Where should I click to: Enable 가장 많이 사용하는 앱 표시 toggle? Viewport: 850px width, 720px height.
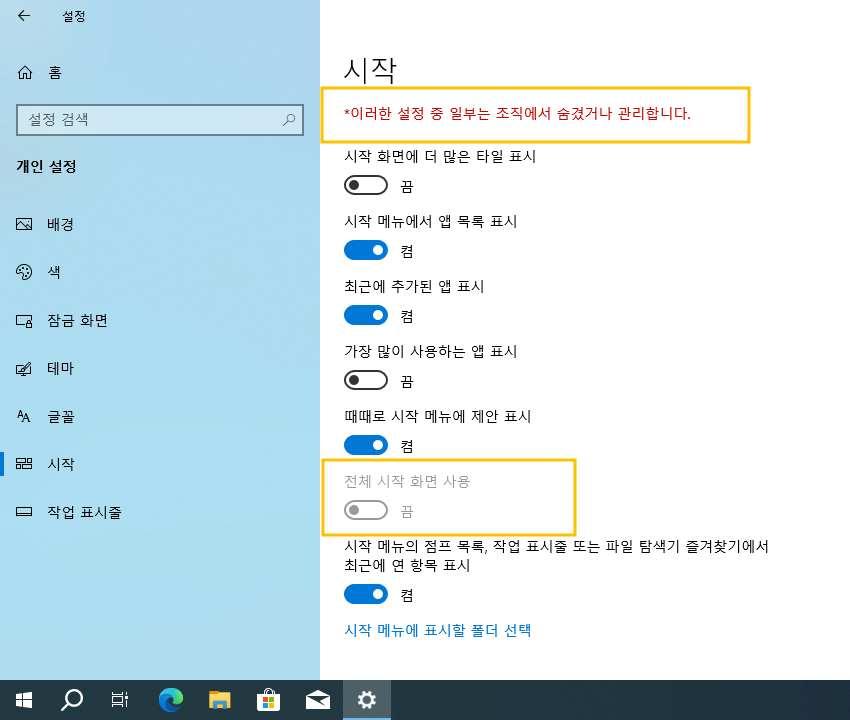[x=366, y=381]
